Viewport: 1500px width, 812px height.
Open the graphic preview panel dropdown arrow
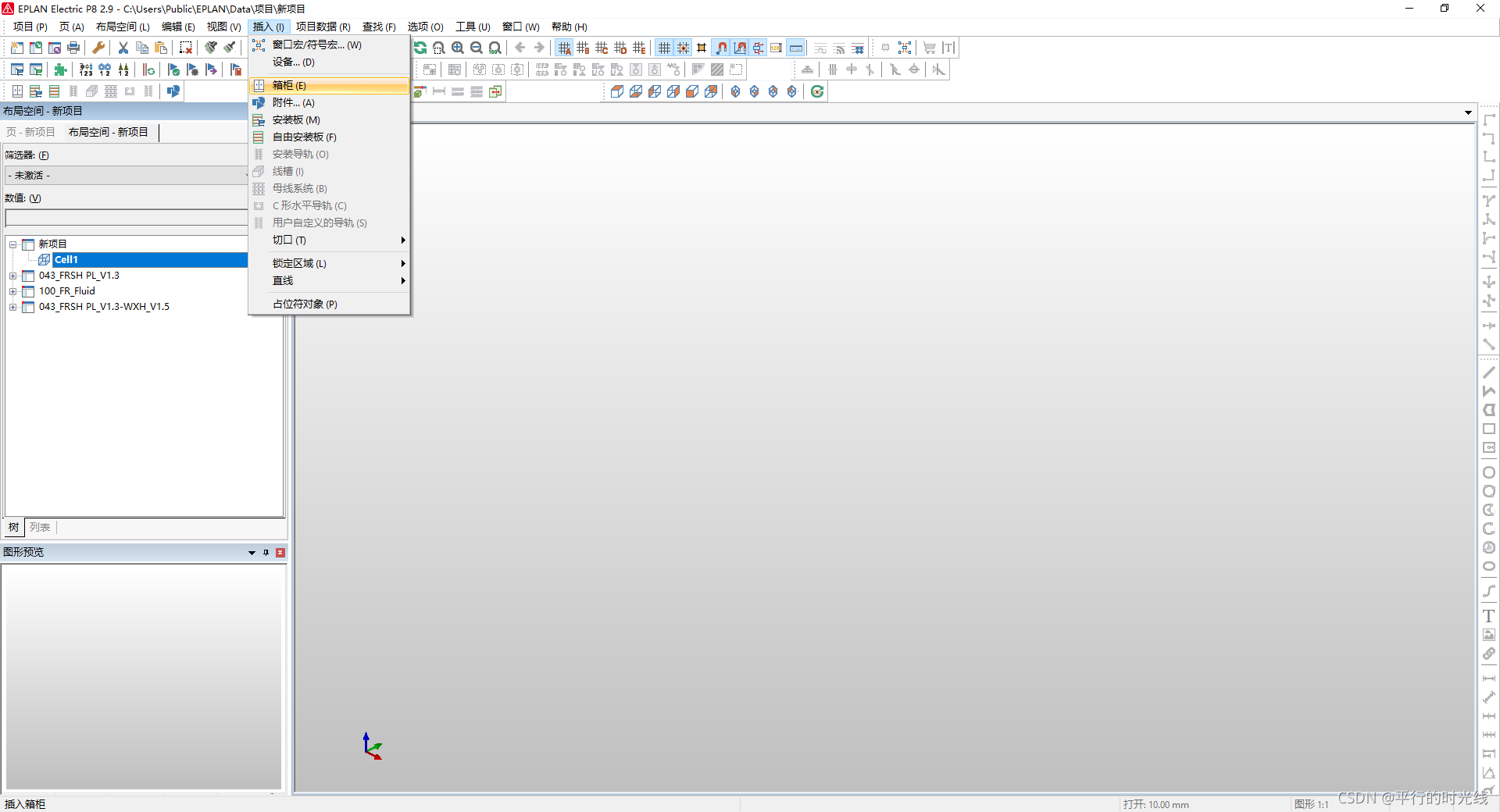[x=252, y=553]
